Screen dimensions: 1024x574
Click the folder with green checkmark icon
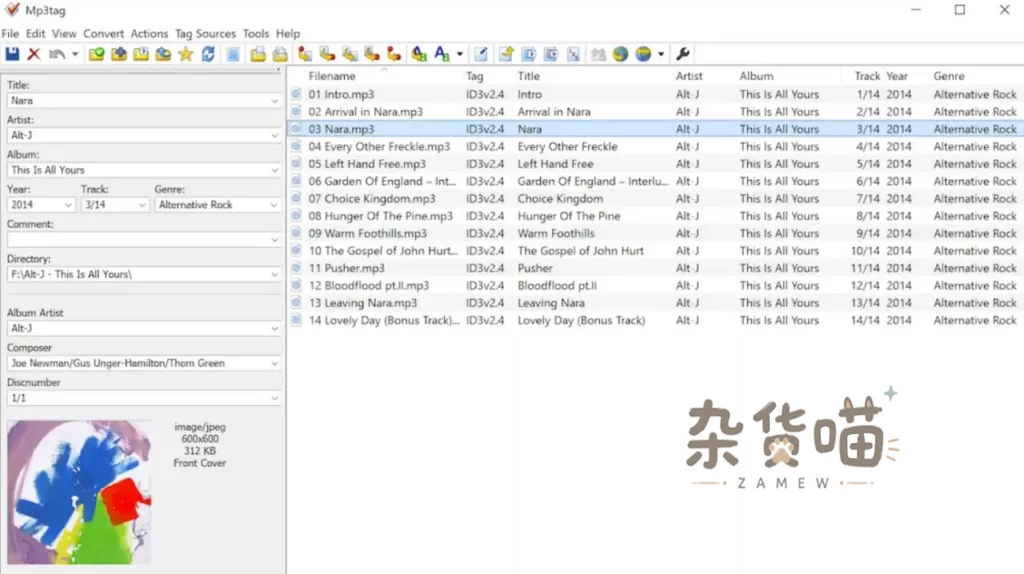click(97, 54)
